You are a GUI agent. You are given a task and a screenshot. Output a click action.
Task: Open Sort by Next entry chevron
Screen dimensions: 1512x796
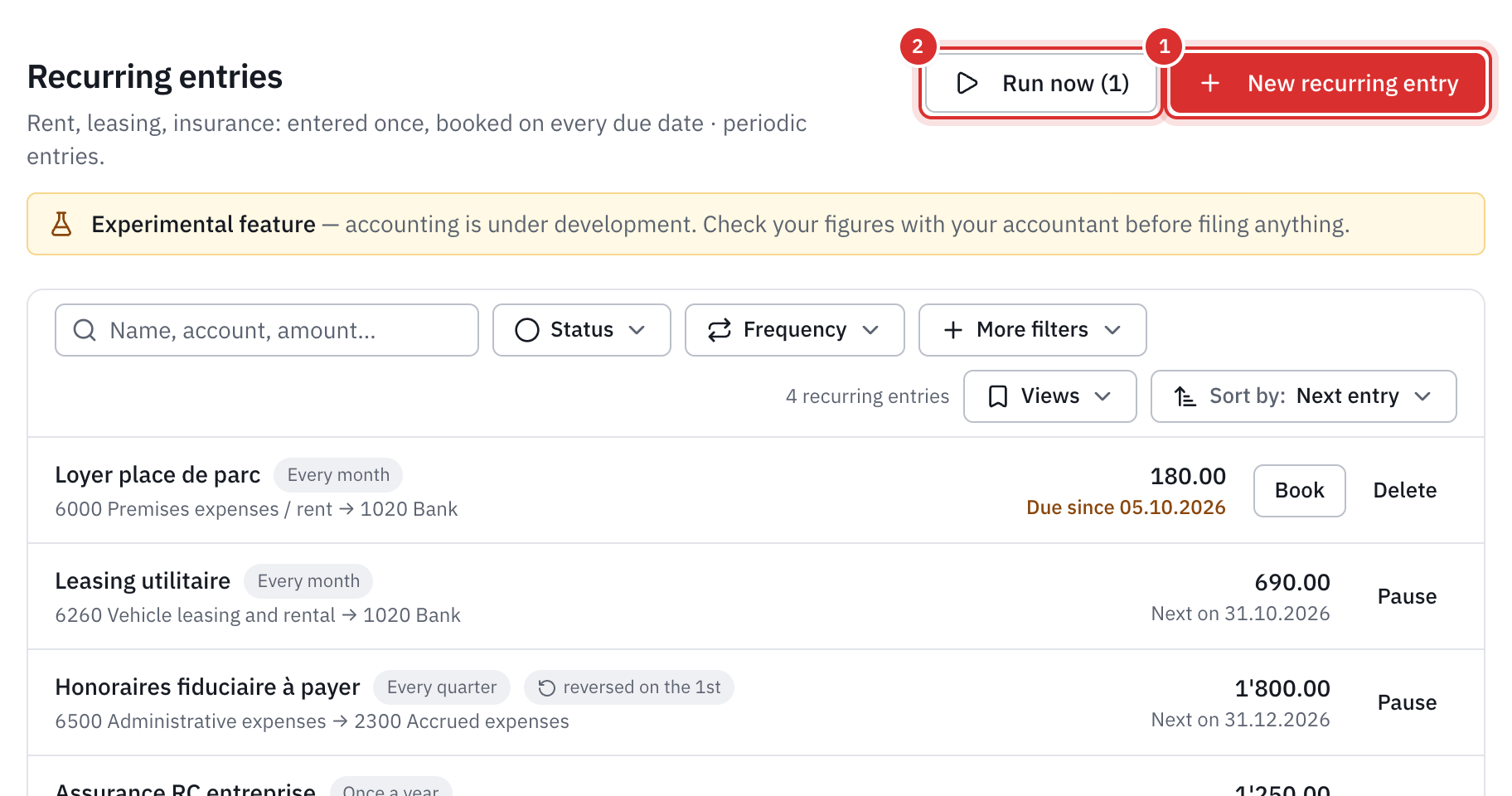pos(1422,396)
